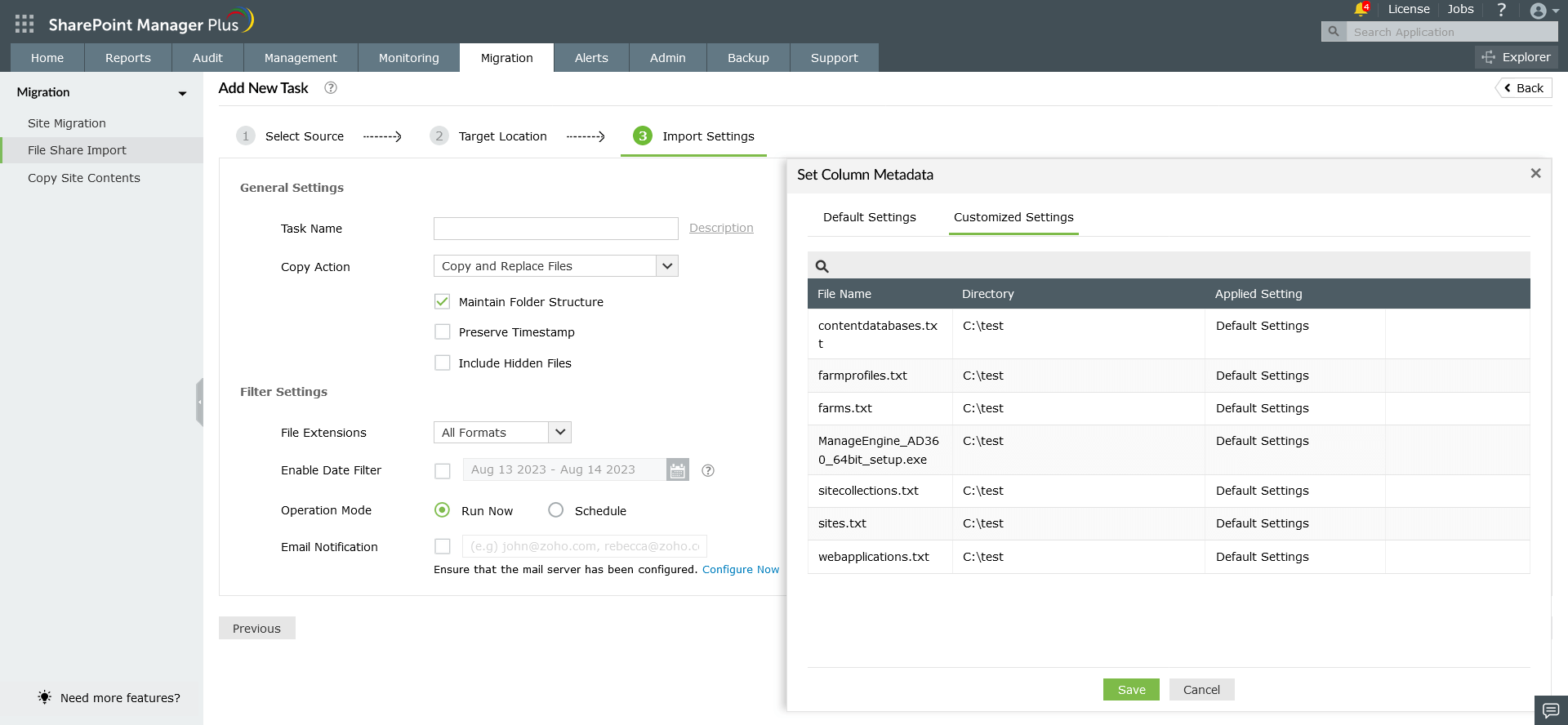The height and width of the screenshot is (725, 1568).
Task: Click the notifications bell icon
Action: click(x=1360, y=9)
